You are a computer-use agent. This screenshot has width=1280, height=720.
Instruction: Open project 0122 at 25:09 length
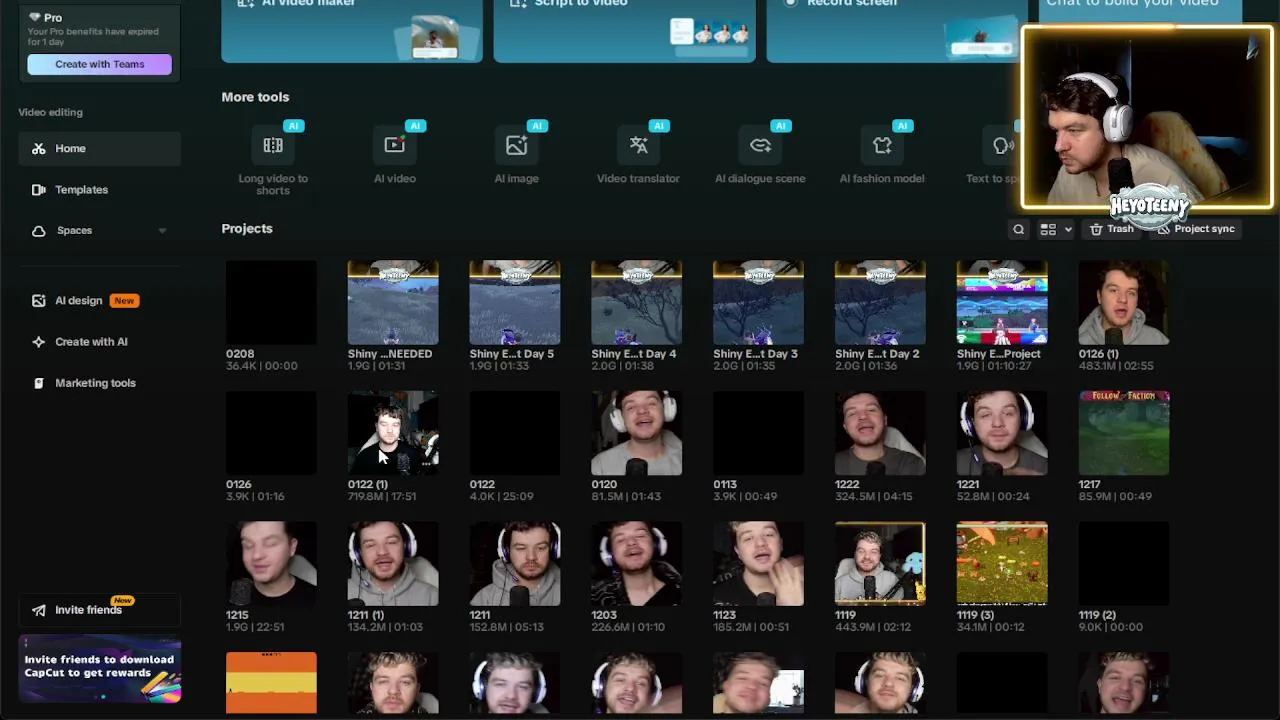[x=515, y=433]
